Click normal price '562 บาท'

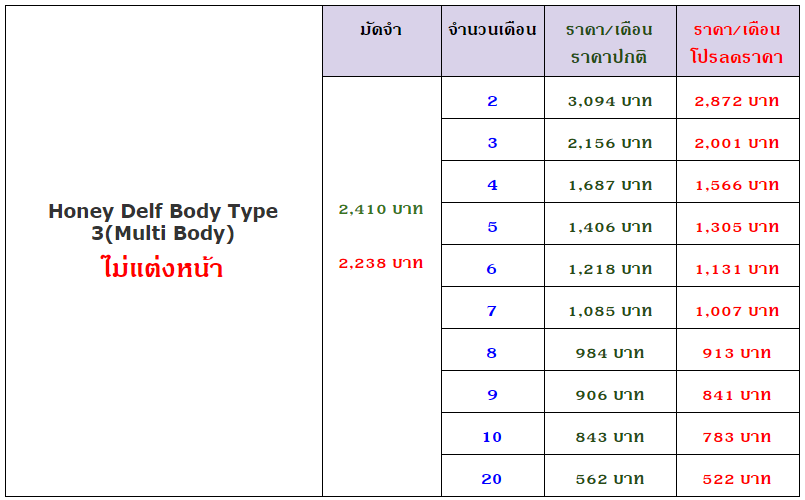[610, 479]
